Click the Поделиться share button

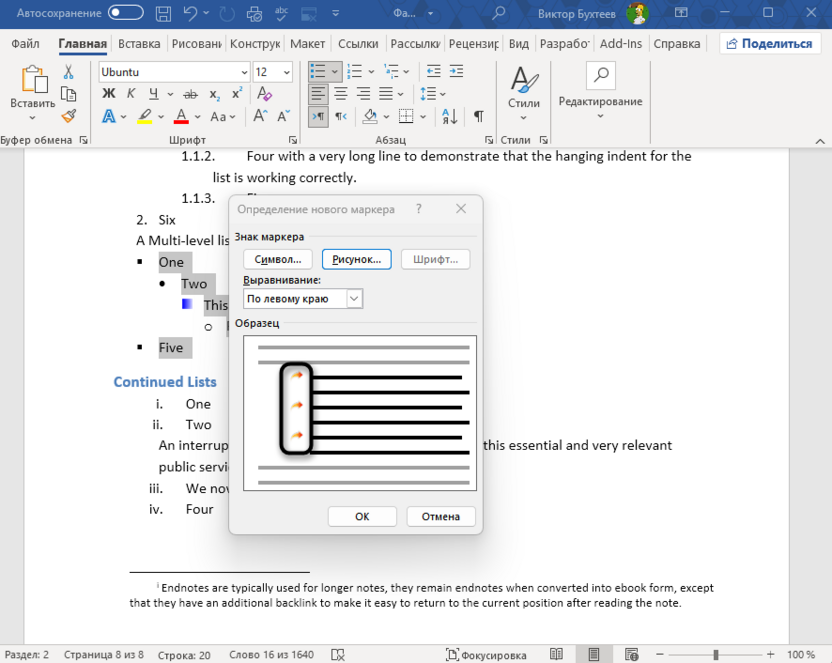point(769,44)
